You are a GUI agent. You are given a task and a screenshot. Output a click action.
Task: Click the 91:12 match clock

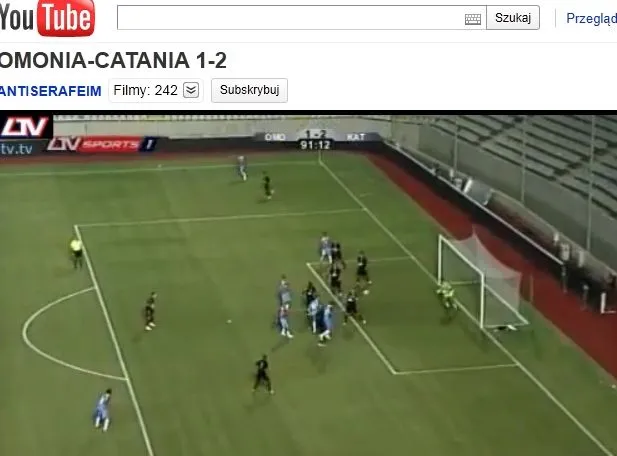[315, 145]
